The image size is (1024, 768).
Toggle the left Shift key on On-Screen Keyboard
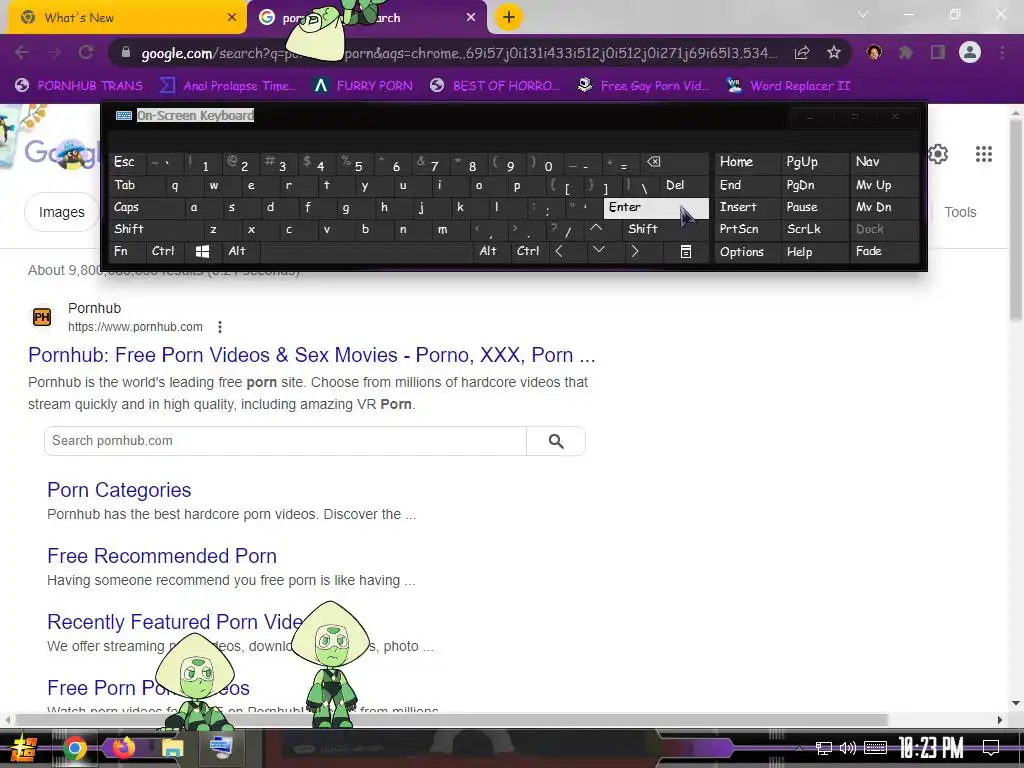(x=154, y=229)
